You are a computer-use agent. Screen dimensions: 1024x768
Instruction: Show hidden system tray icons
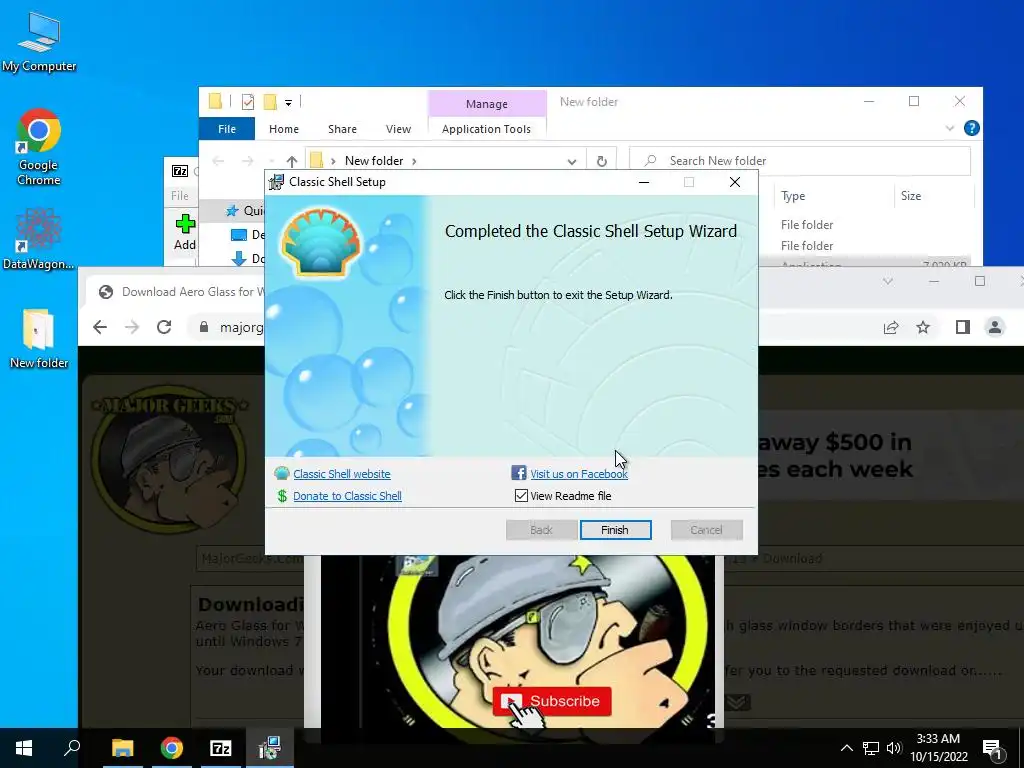tap(846, 748)
